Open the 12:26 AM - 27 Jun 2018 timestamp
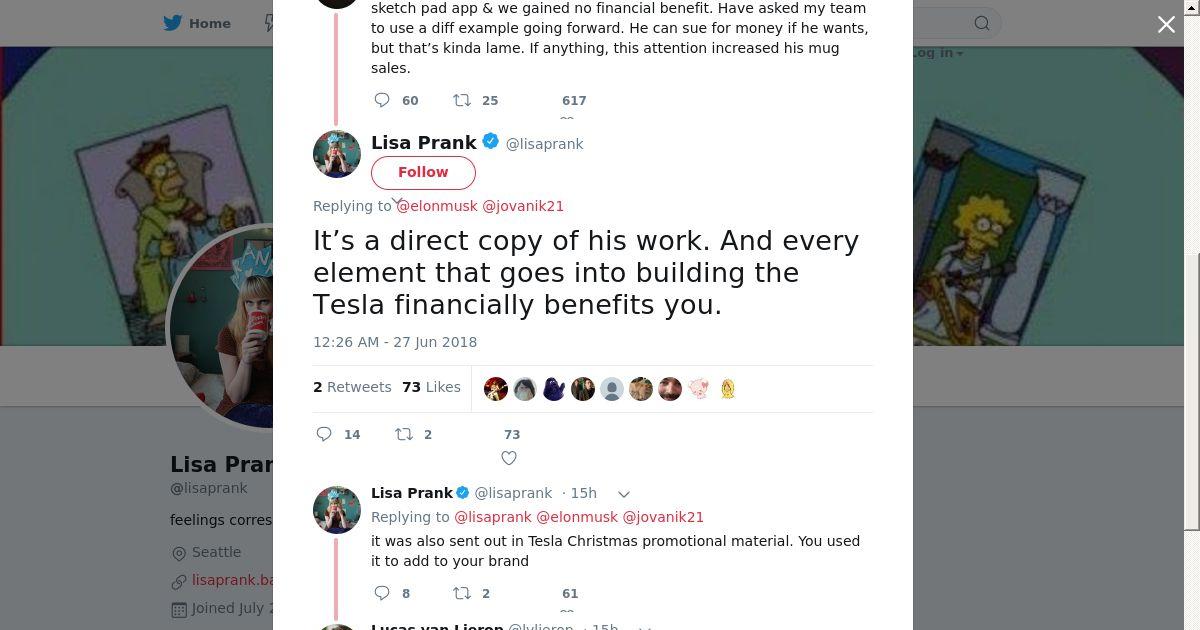This screenshot has height=630, width=1200. tap(395, 342)
